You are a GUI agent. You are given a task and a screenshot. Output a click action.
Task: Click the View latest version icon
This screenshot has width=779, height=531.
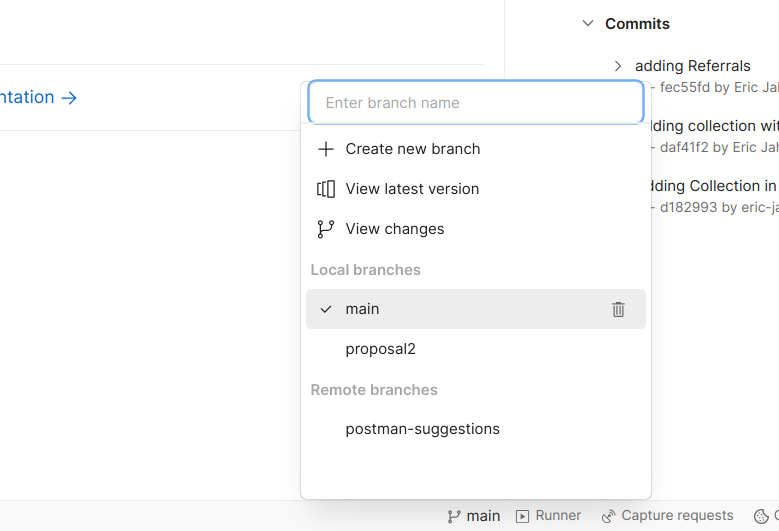(x=325, y=189)
